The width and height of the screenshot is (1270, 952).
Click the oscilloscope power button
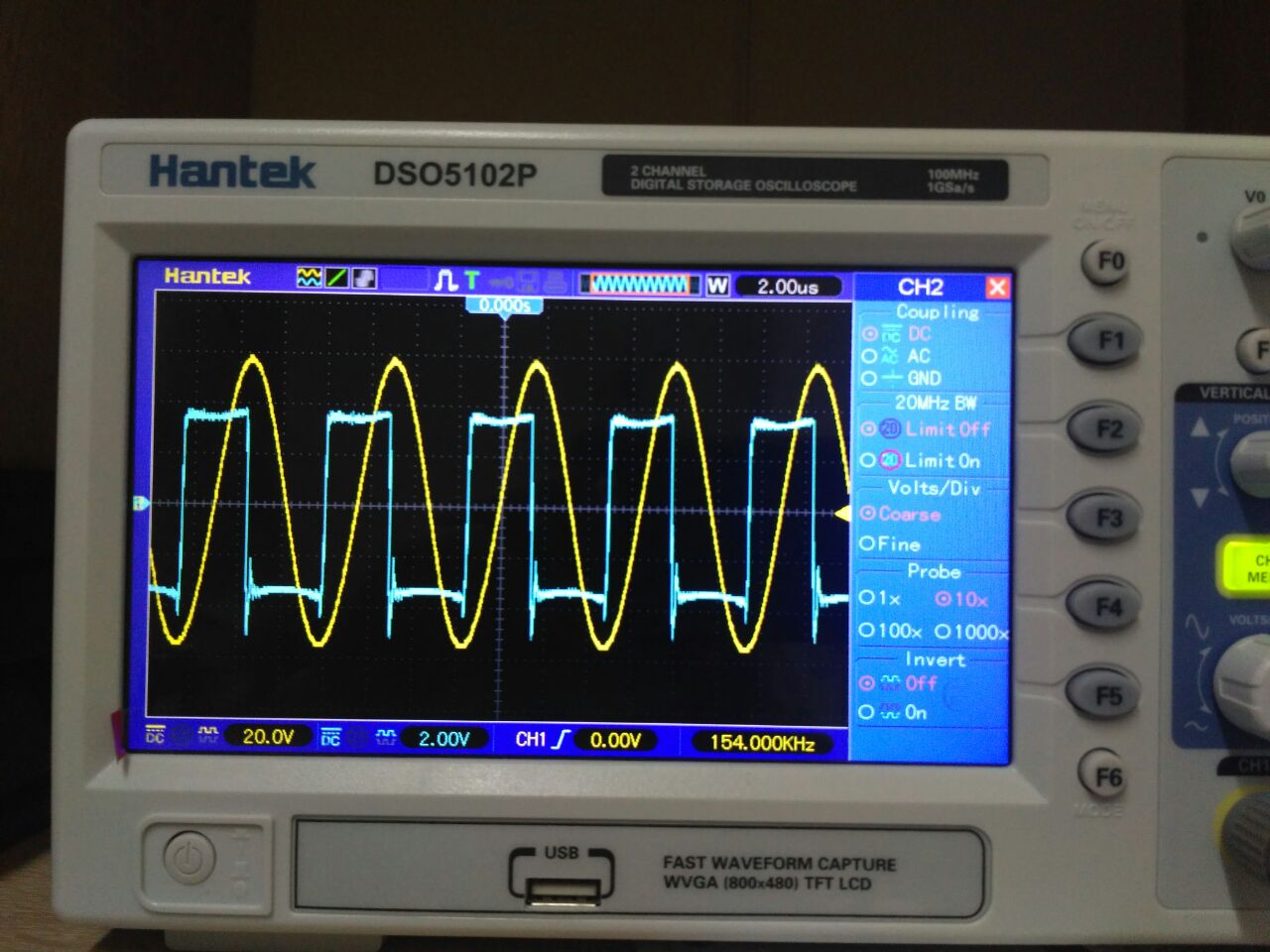tap(189, 859)
